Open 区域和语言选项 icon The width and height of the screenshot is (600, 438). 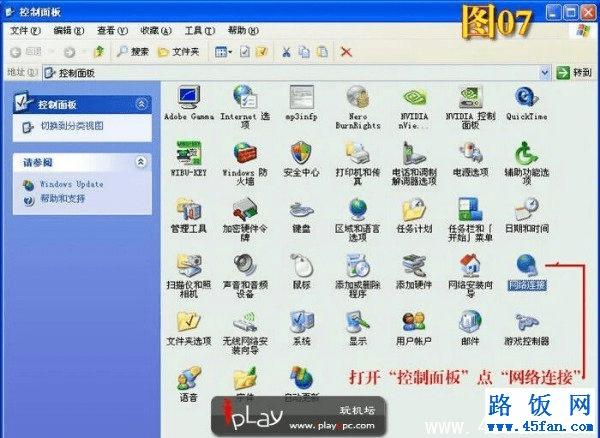(358, 209)
